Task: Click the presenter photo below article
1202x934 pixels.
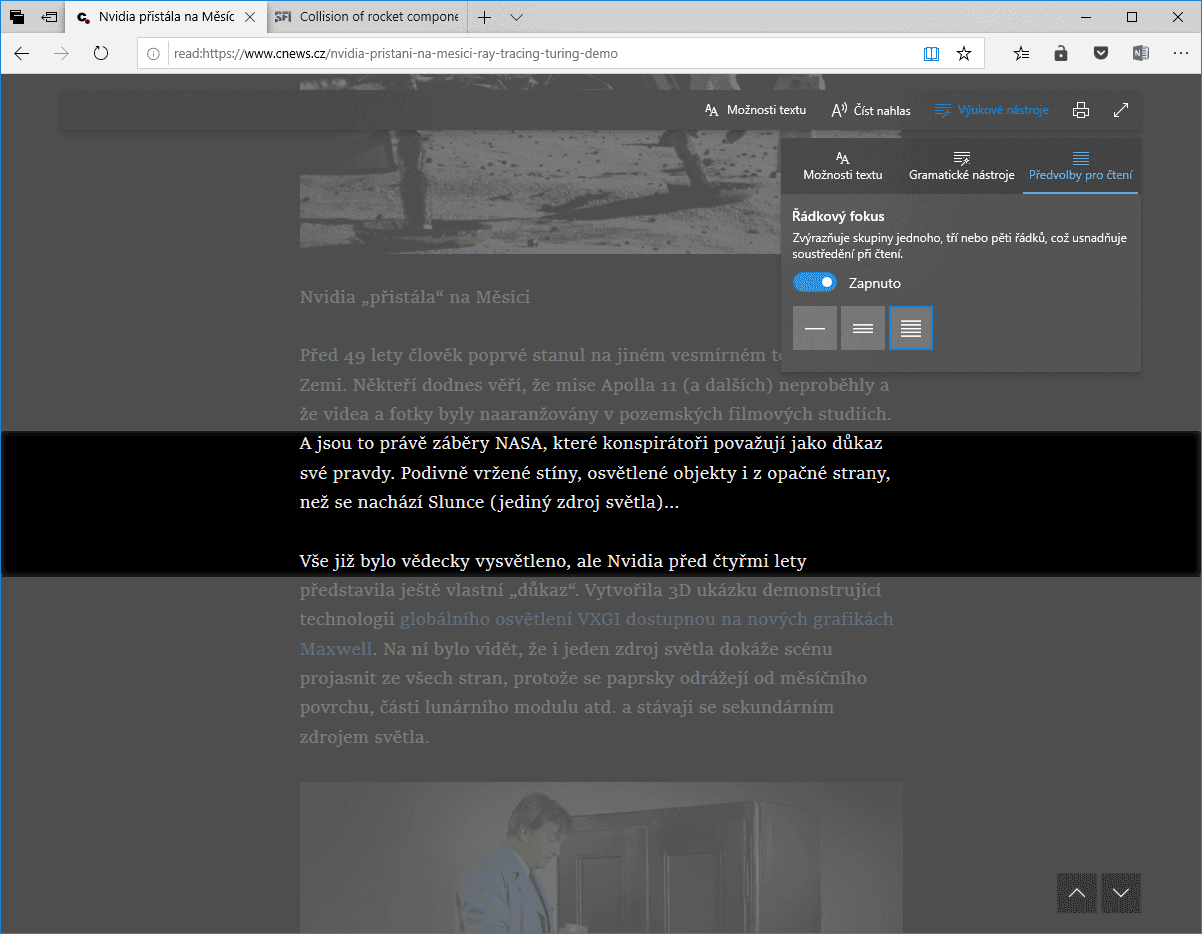Action: (601, 857)
